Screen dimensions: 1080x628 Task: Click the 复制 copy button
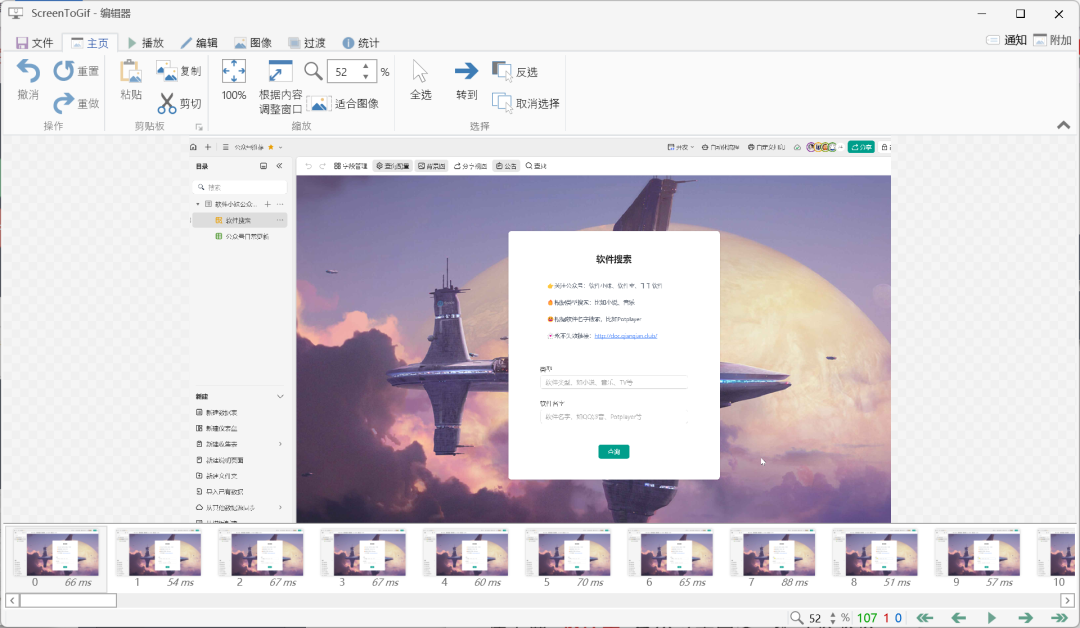(x=178, y=71)
